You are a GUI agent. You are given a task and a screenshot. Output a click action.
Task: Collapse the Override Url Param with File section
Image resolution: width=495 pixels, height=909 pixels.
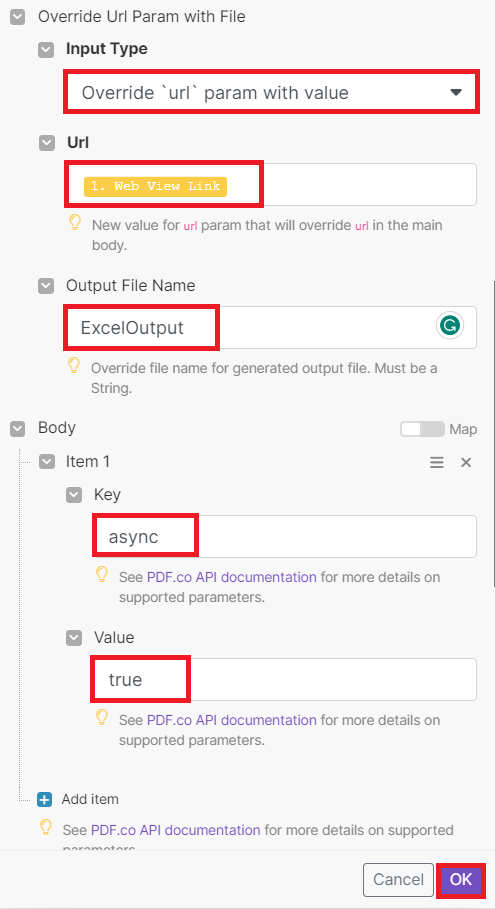click(x=18, y=17)
